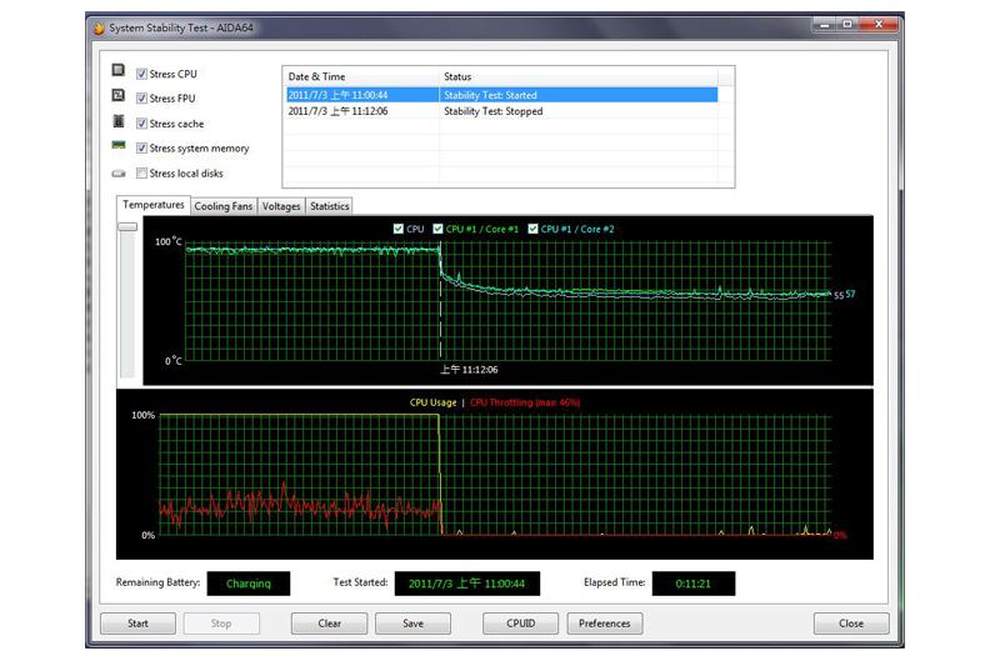The image size is (1000, 666).
Task: Click the Date & Time column header
Action: point(362,77)
